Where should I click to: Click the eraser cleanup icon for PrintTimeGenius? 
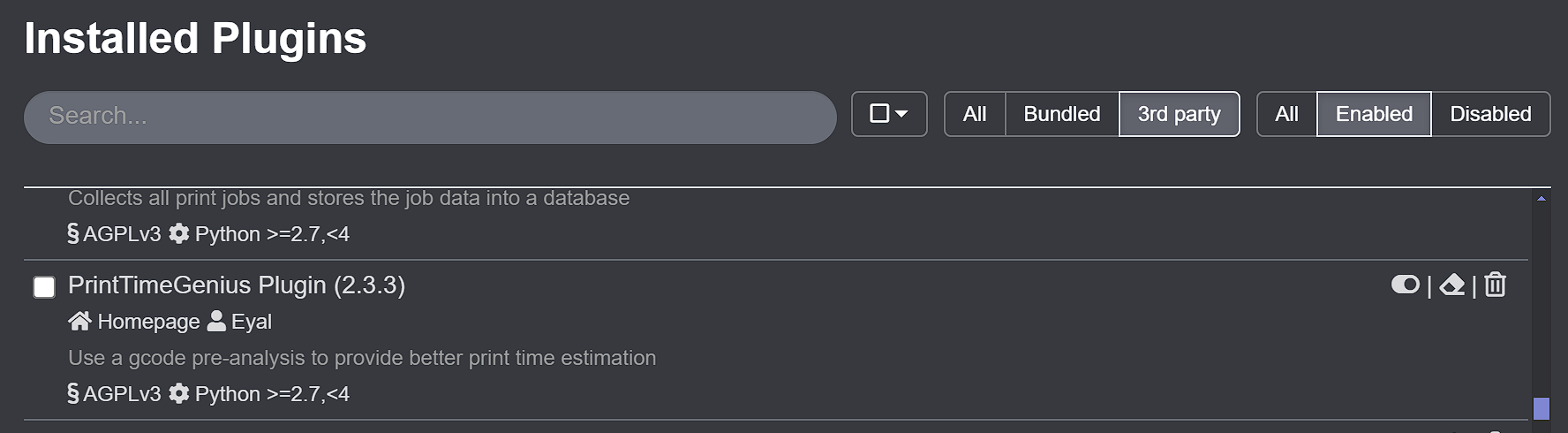tap(1452, 285)
